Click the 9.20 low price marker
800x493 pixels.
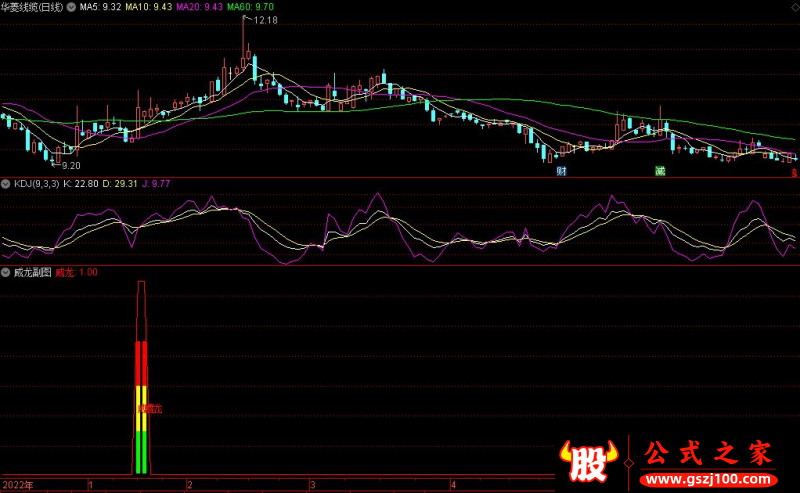click(x=71, y=165)
